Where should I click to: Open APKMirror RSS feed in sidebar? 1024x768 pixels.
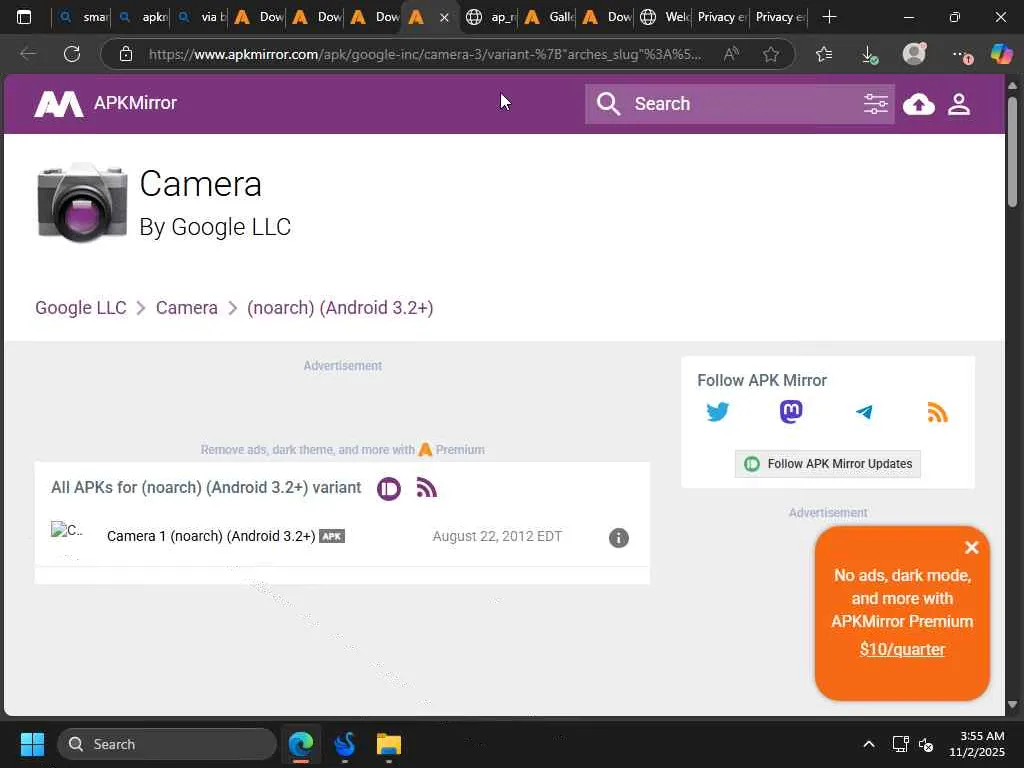tap(937, 412)
